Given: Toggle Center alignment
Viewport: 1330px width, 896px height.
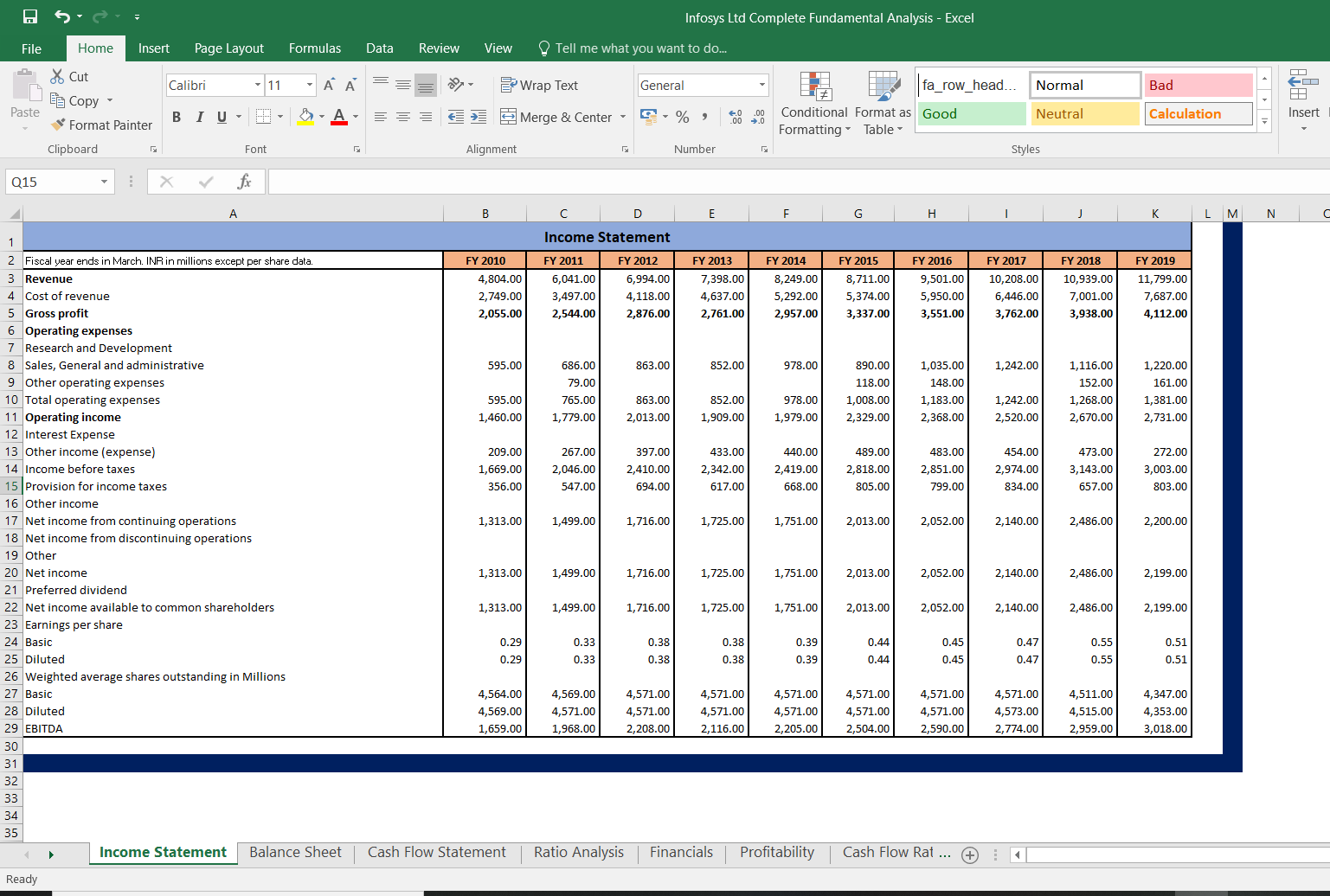Looking at the screenshot, I should [403, 117].
